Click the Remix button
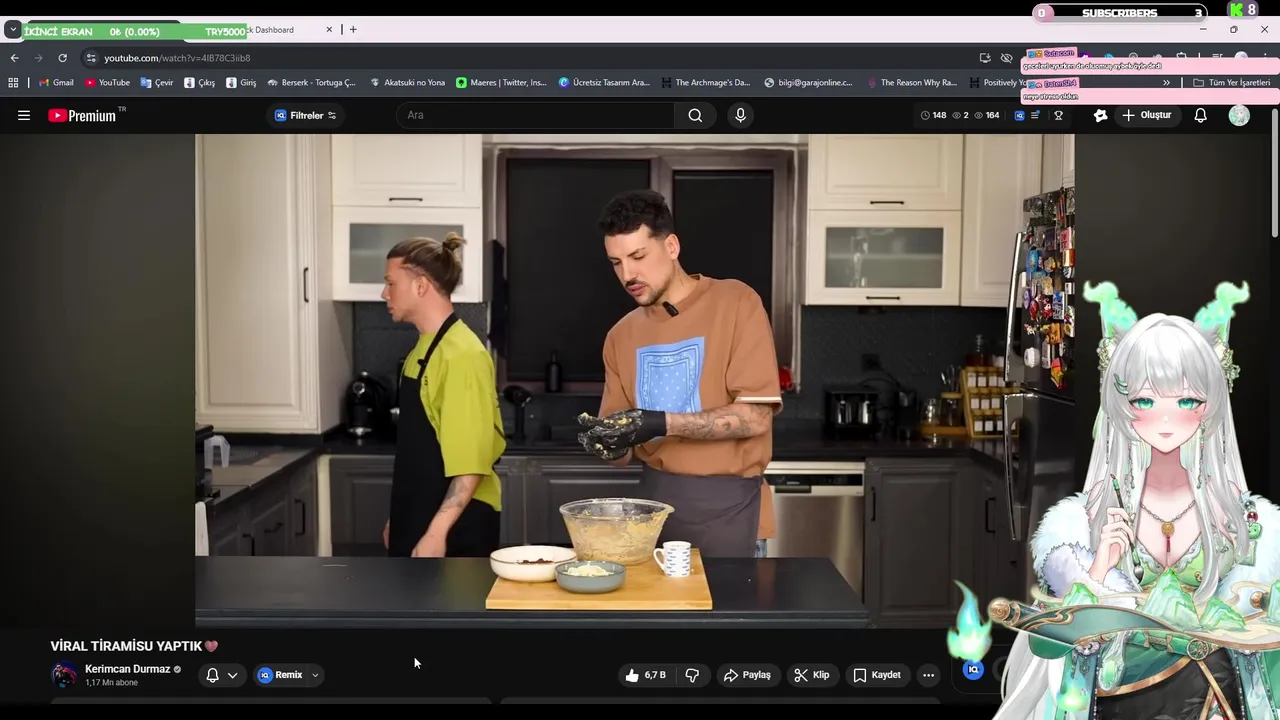Screen dimensions: 1280x720 (280, 675)
